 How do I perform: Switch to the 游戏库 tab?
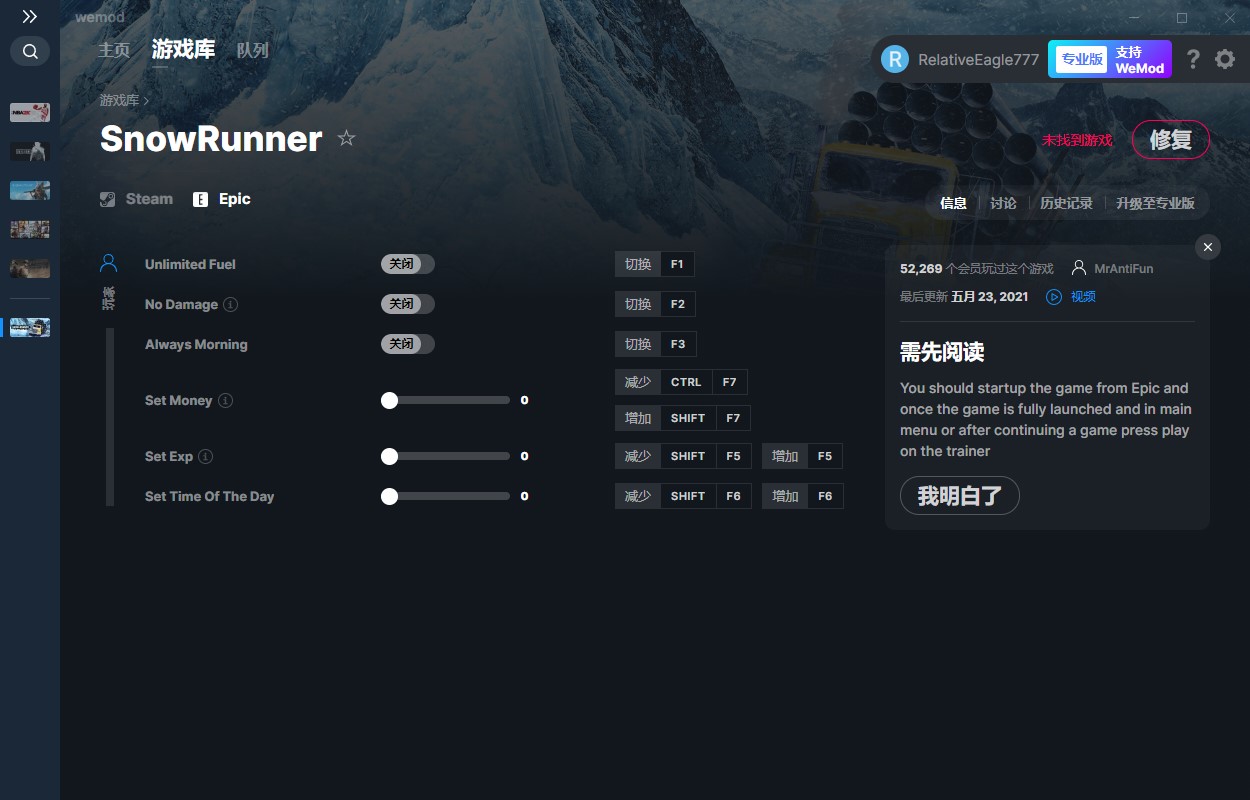pyautogui.click(x=183, y=50)
